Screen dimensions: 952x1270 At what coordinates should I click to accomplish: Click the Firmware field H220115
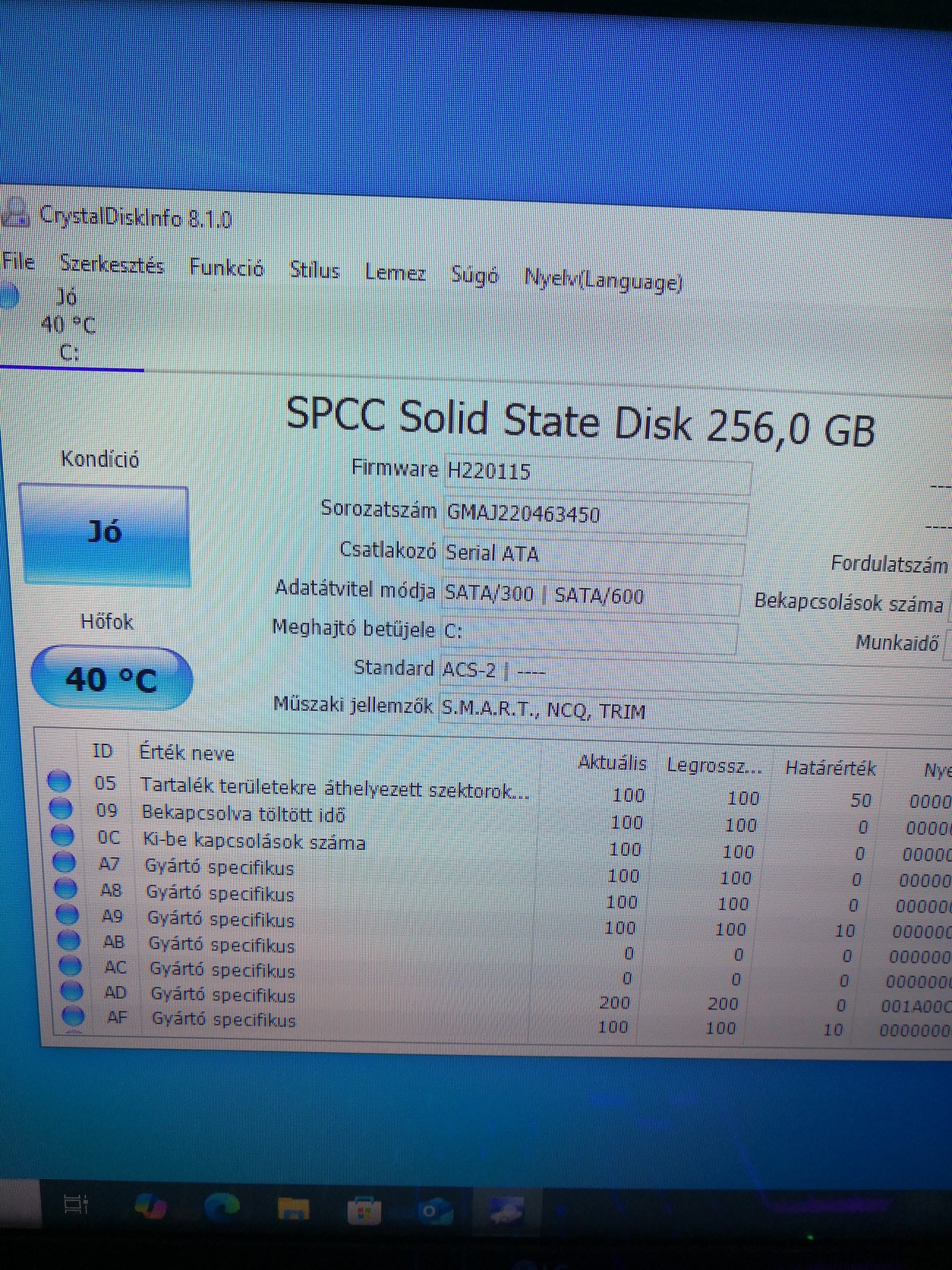point(597,474)
